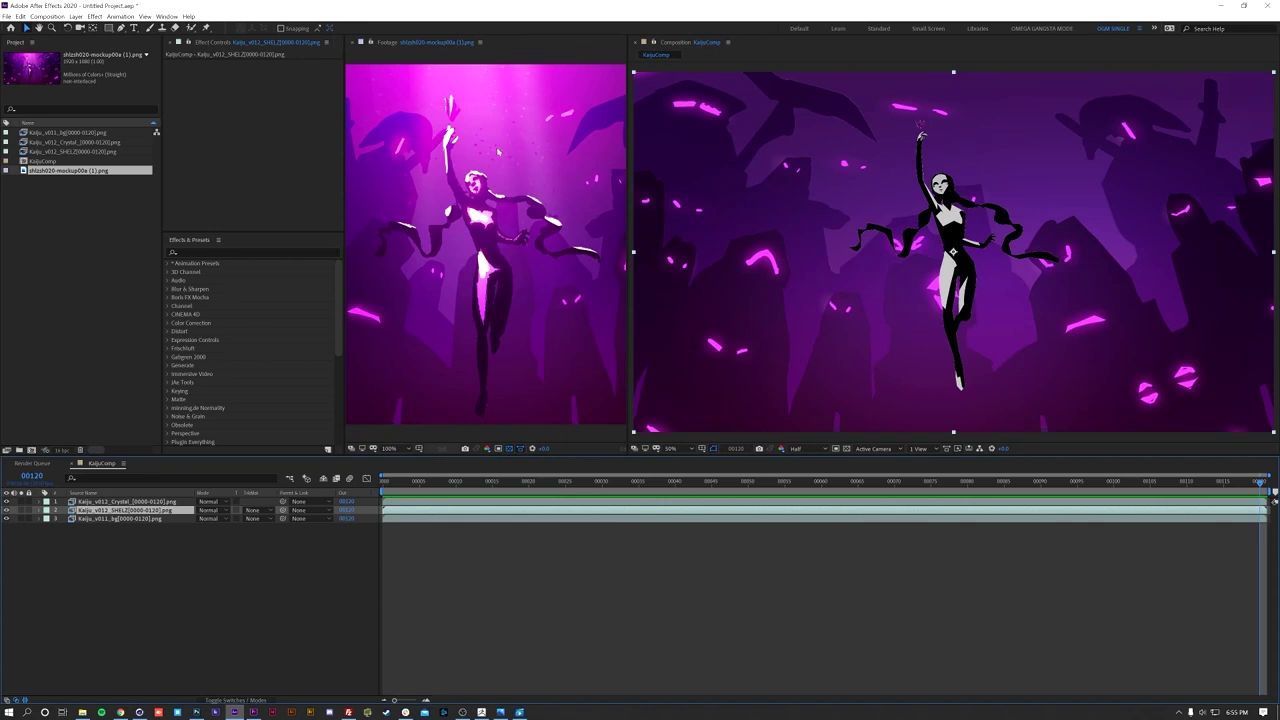The height and width of the screenshot is (720, 1280).
Task: Take snapshot in Footage viewer
Action: point(465,449)
